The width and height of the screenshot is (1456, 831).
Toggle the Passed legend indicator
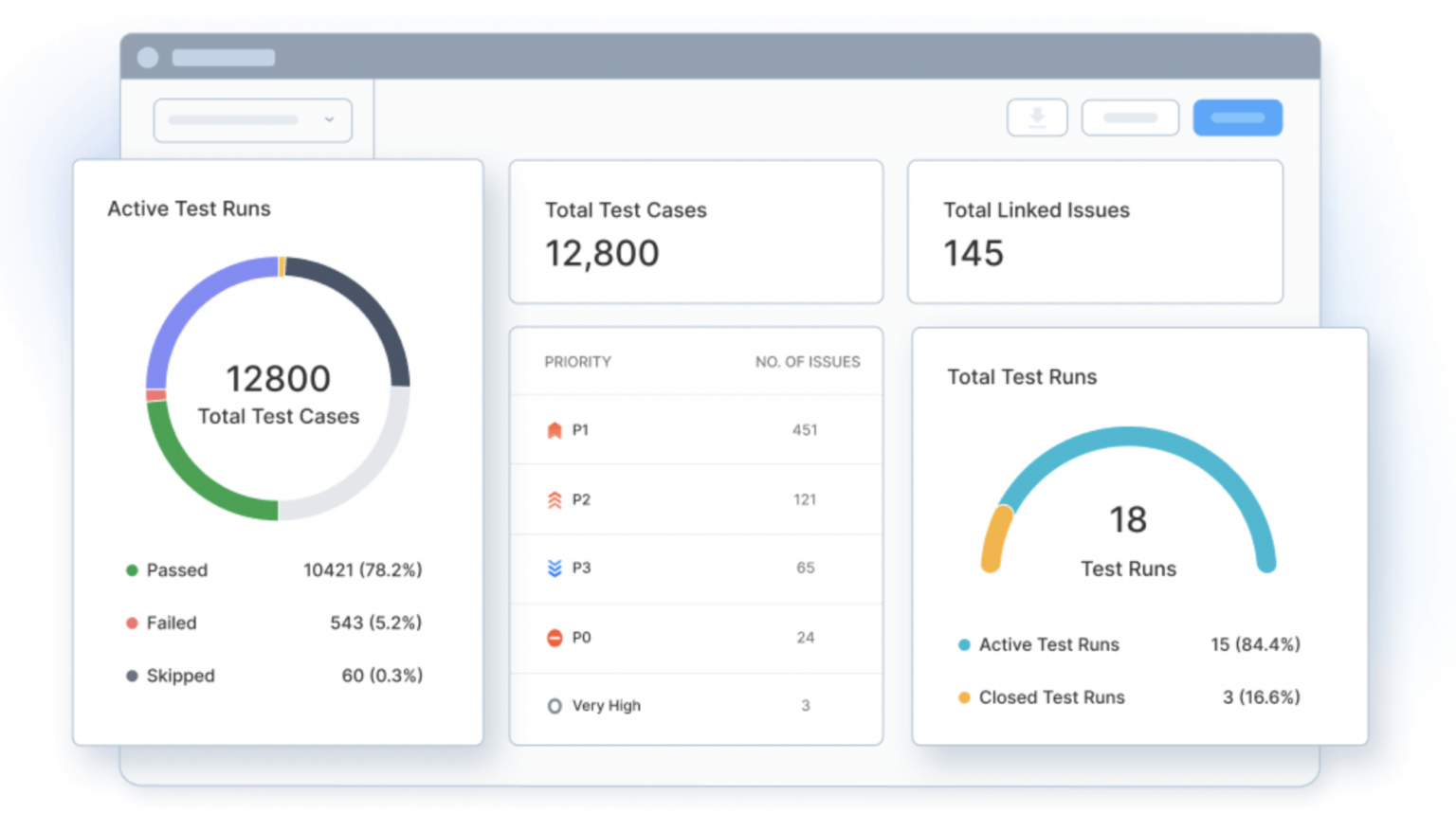pos(132,569)
